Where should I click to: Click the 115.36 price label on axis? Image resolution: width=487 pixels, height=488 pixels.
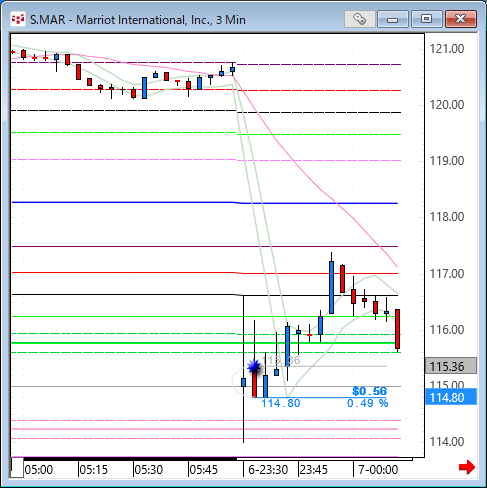[451, 366]
